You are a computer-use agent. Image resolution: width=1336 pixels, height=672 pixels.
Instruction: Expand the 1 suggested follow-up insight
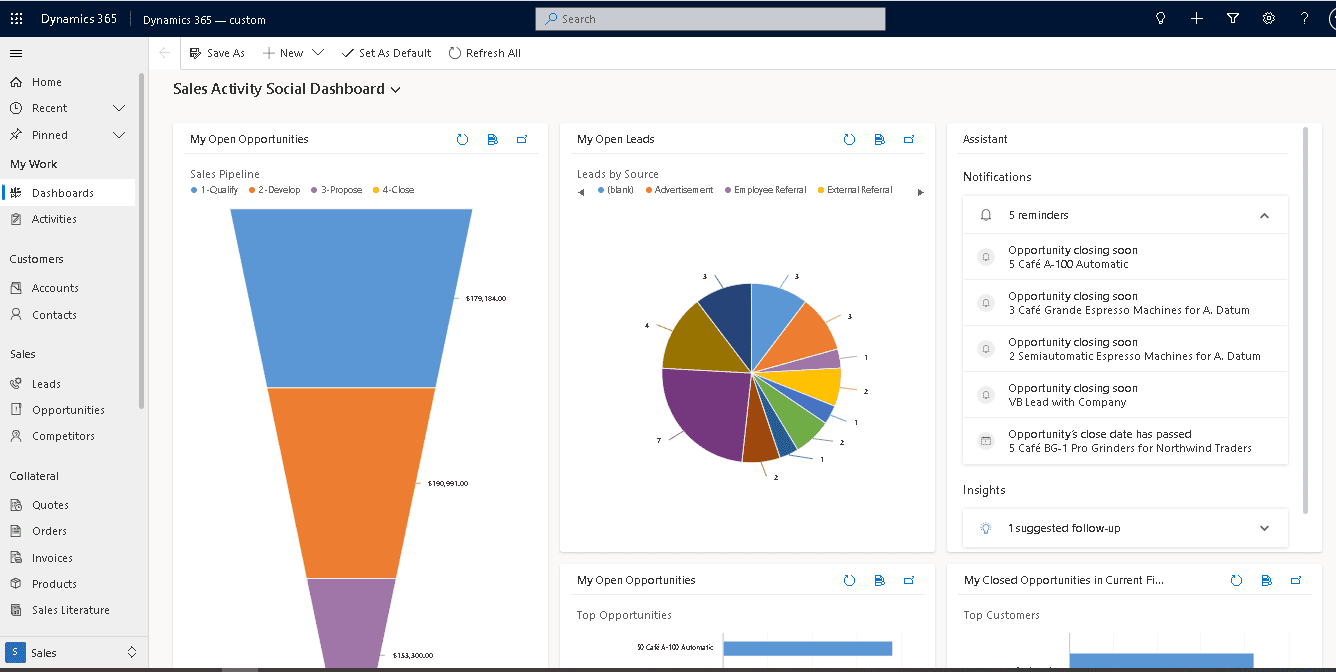[x=1264, y=528]
